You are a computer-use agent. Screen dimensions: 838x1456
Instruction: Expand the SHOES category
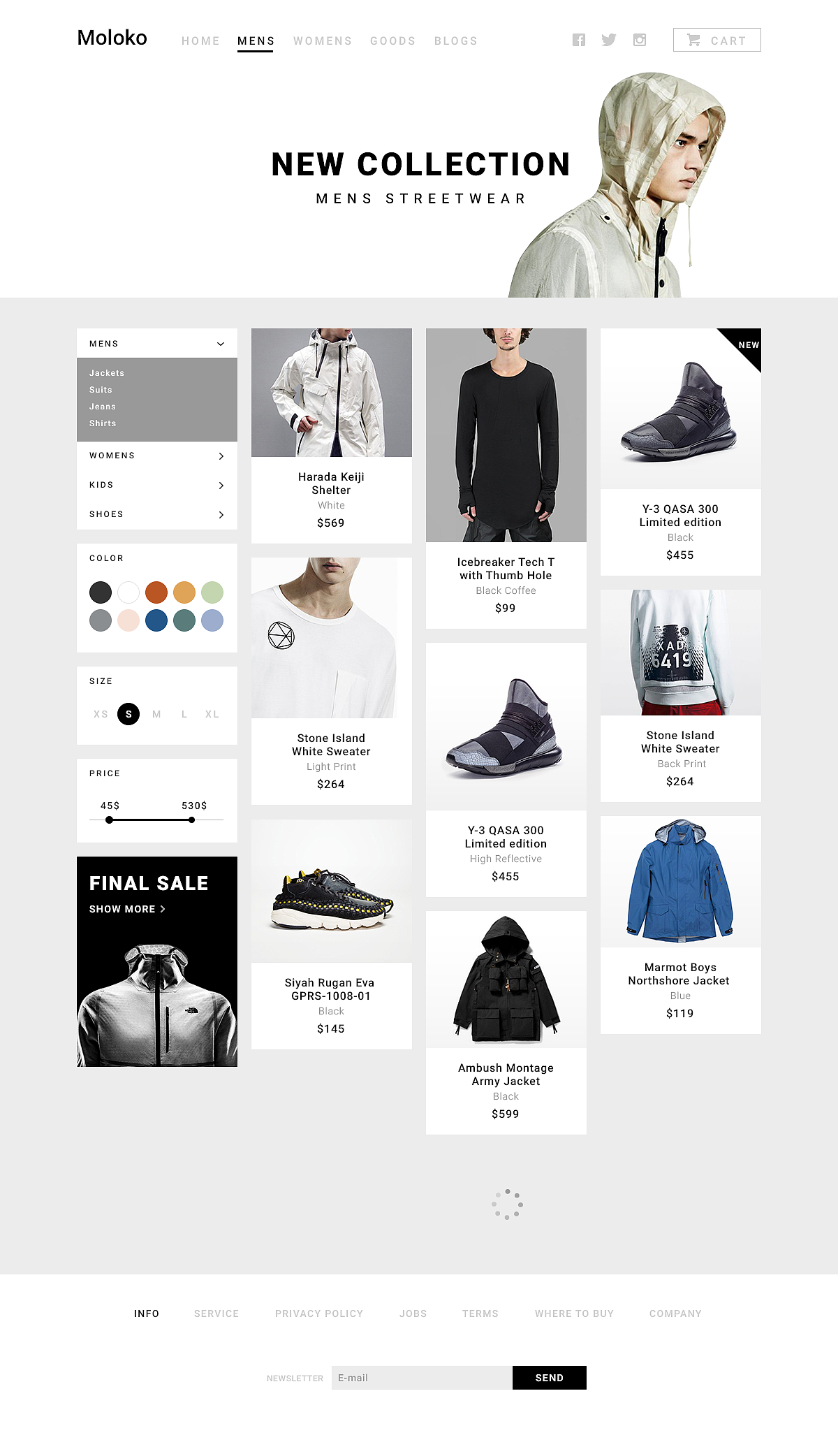click(221, 514)
